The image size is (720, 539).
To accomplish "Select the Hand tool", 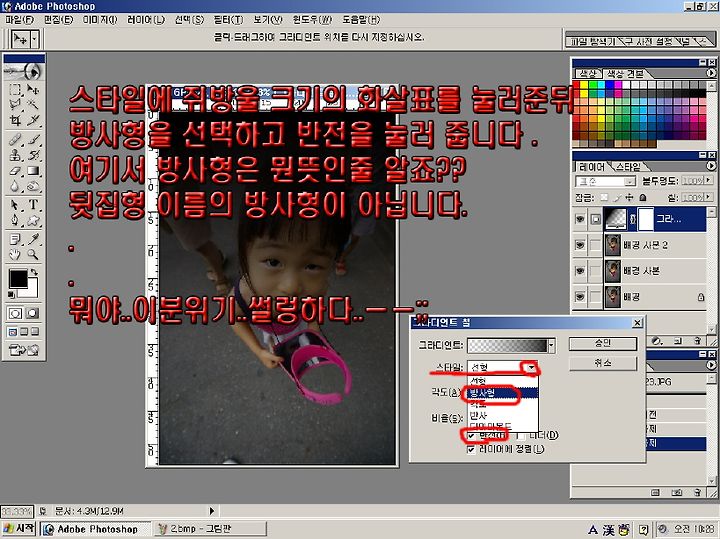I will (15, 254).
